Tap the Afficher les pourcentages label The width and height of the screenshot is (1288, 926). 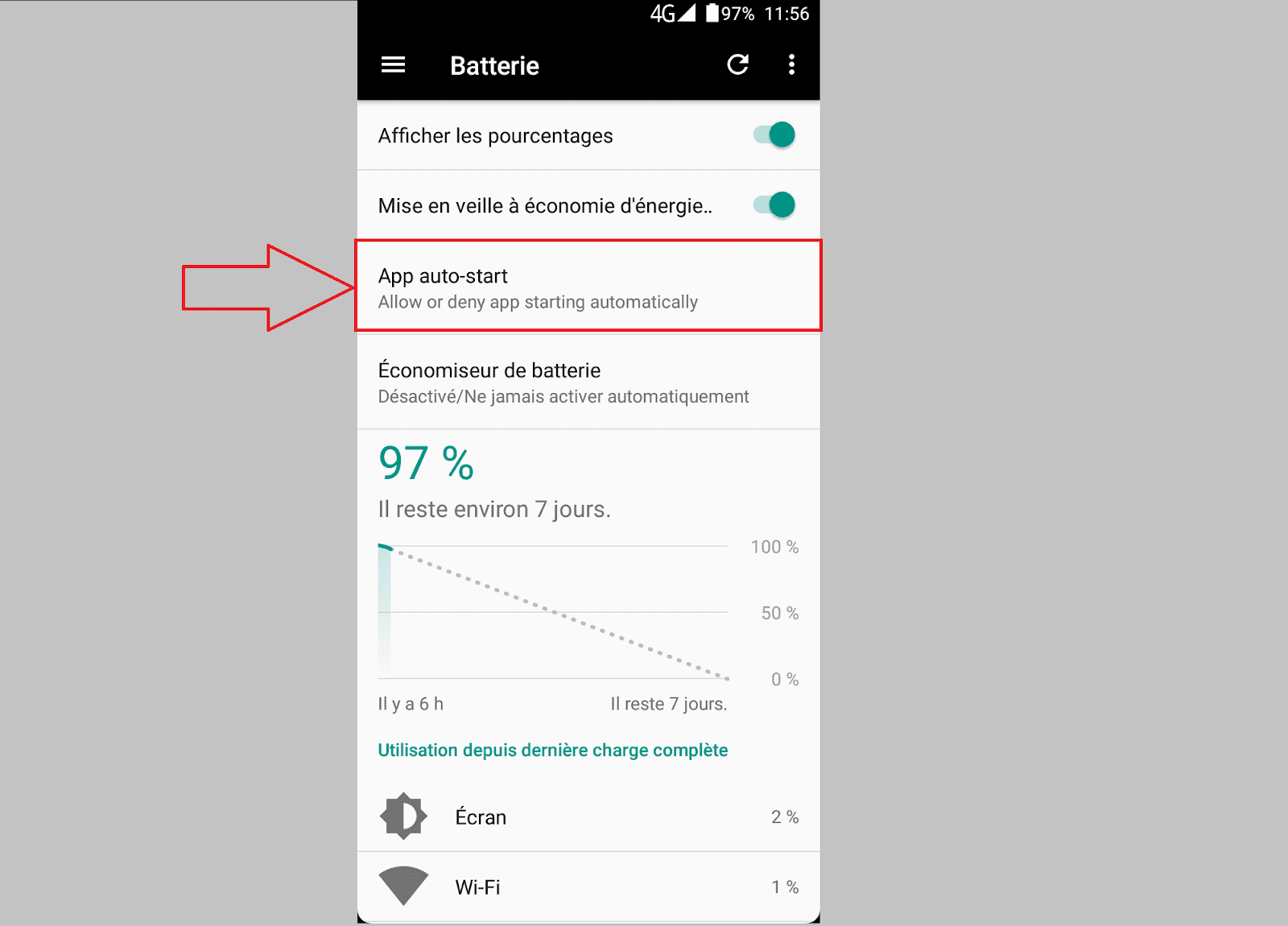(x=495, y=135)
